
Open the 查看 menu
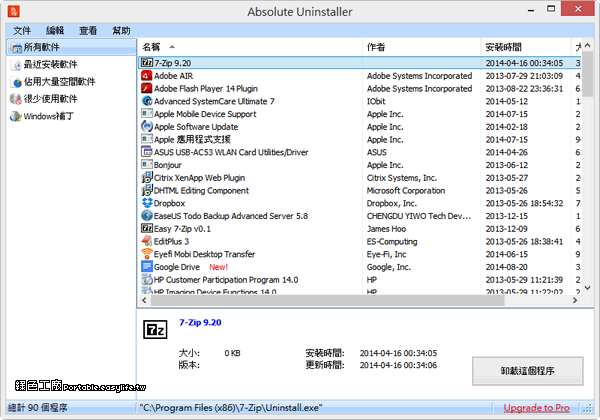pos(88,31)
